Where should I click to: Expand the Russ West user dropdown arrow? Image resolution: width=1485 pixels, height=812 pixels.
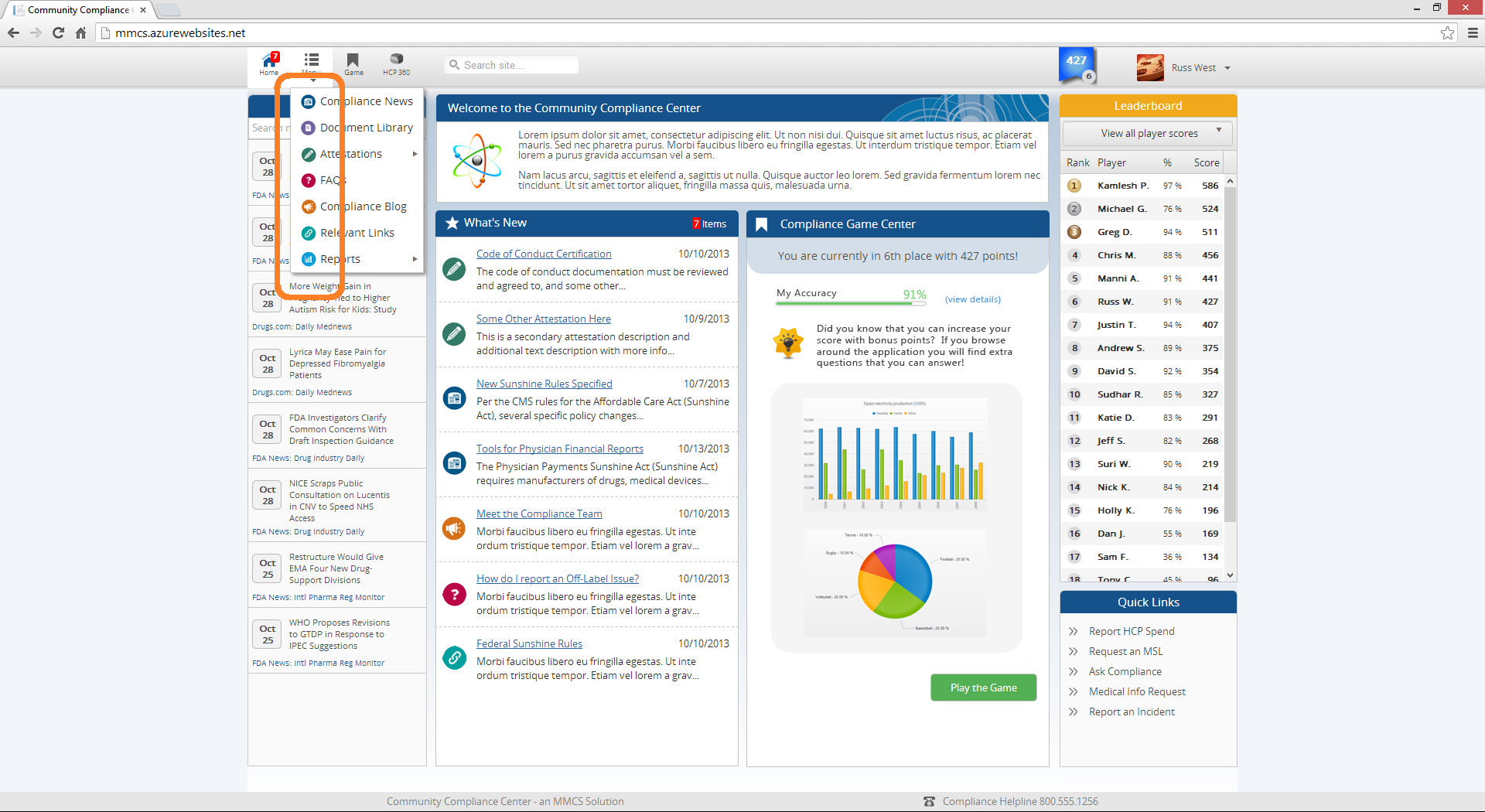pyautogui.click(x=1227, y=68)
